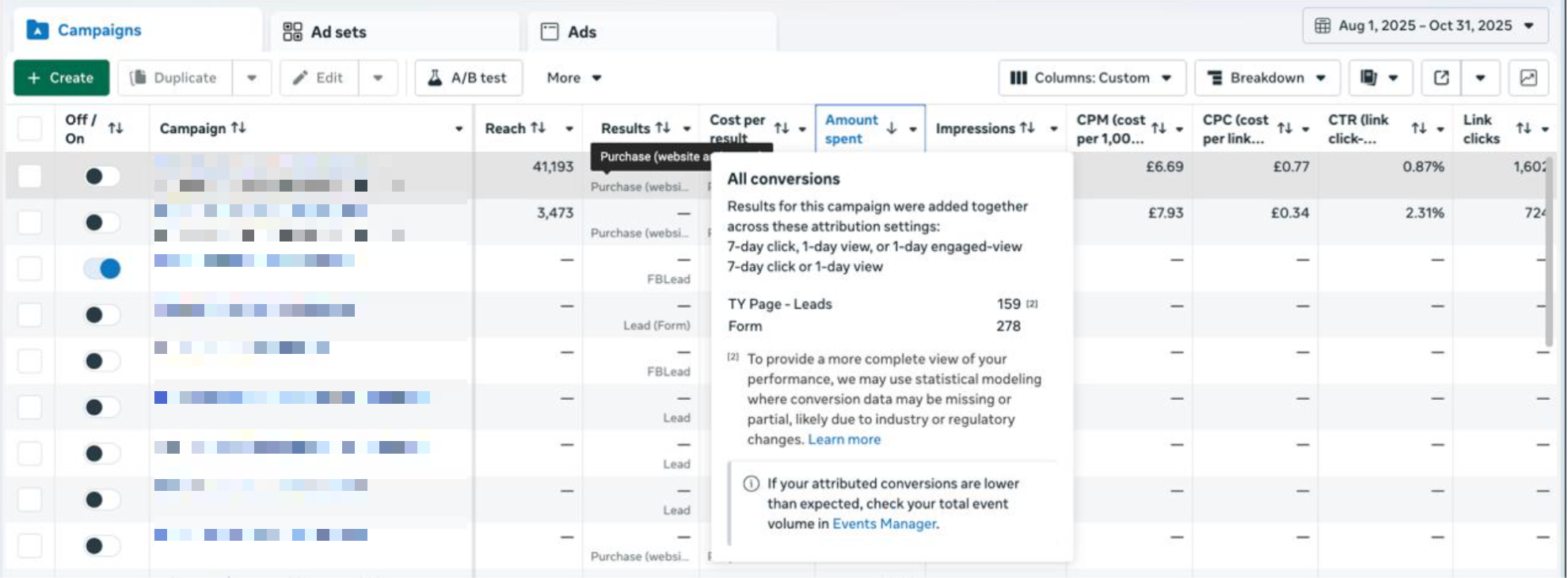Open the Events Manager link
Screen dimensions: 1568x578
click(x=885, y=523)
